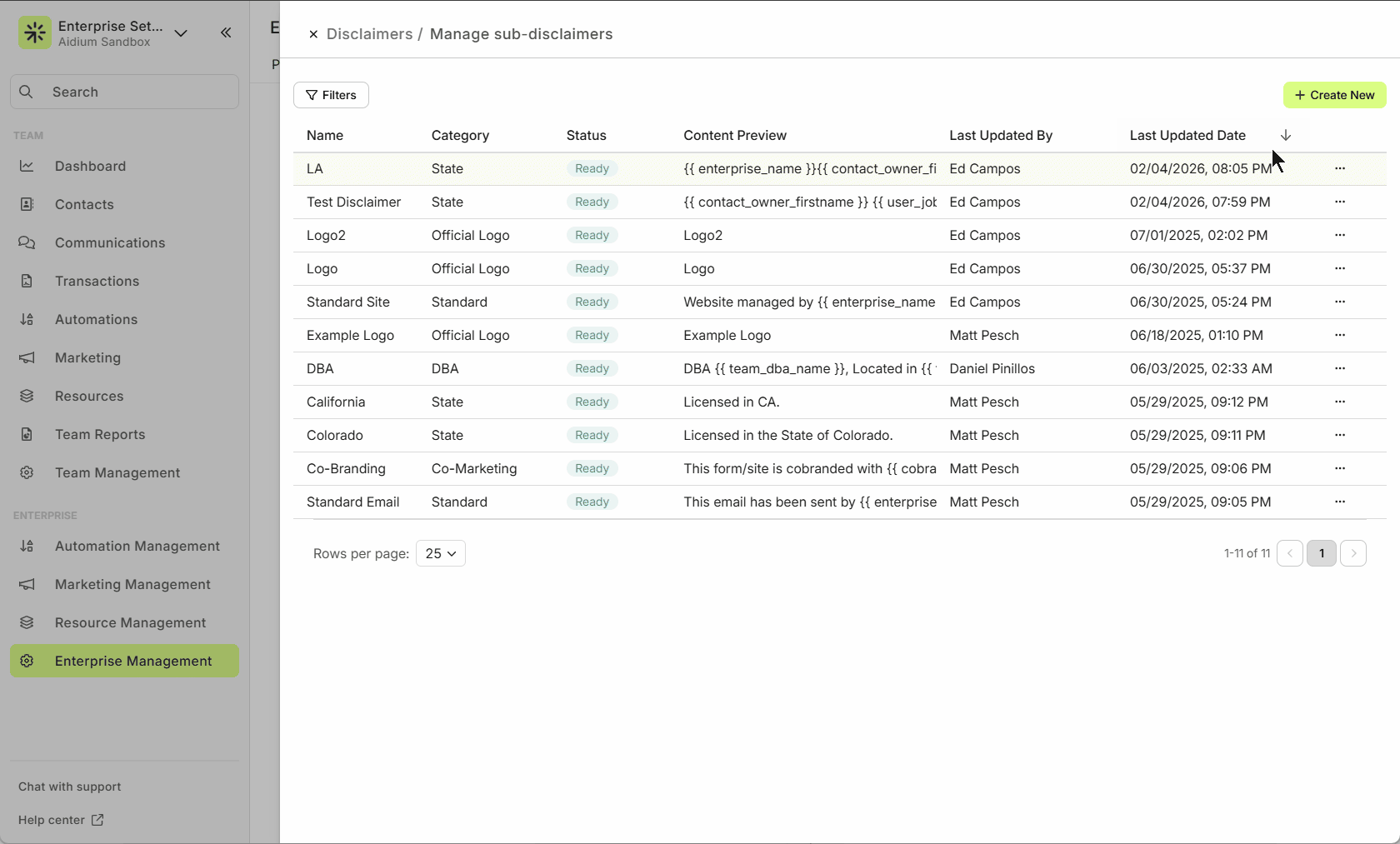Open the three-dot menu for LA row
1400x844 pixels.
[x=1340, y=168]
